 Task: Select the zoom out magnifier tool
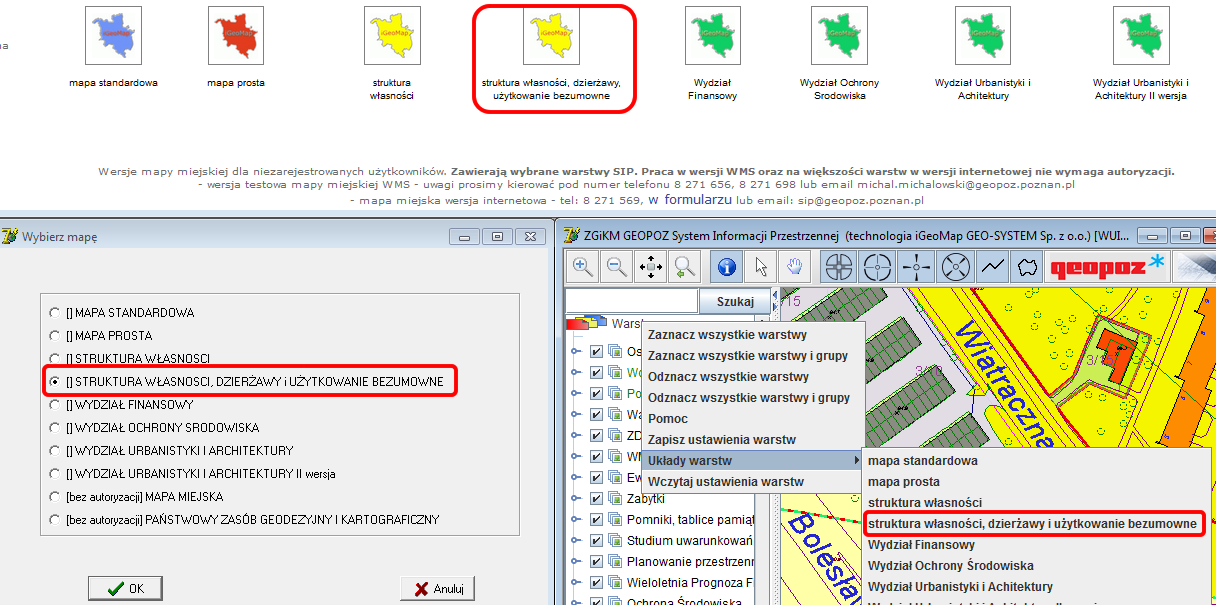(x=617, y=266)
